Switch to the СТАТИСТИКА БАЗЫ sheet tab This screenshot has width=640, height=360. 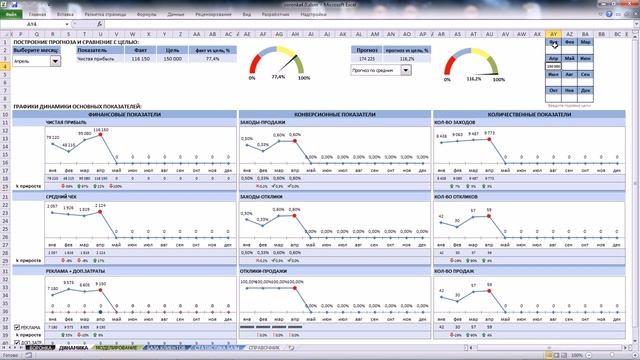218,348
